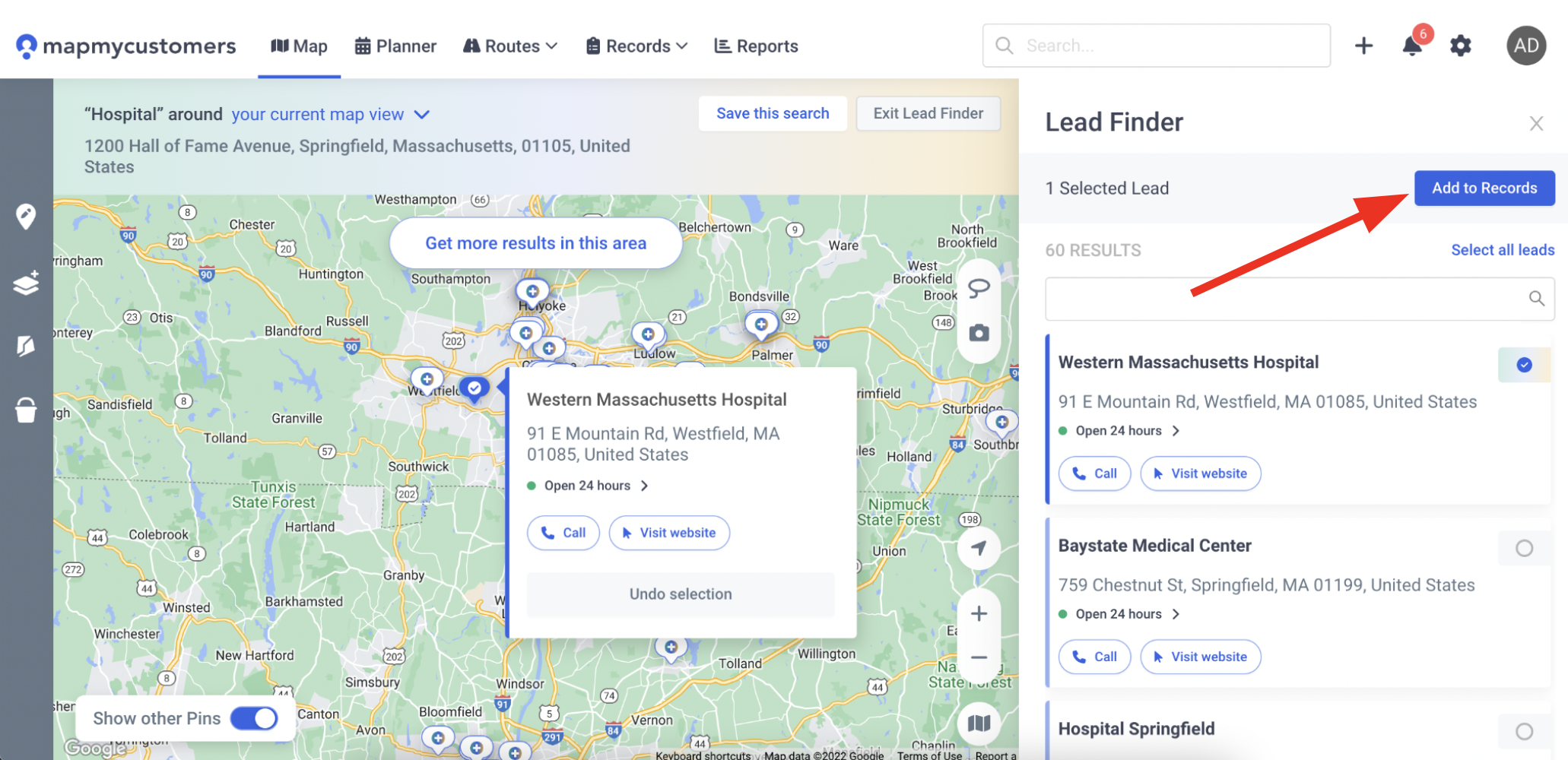Click Exit Lead Finder
Image resolution: width=1568 pixels, height=760 pixels.
tap(928, 113)
